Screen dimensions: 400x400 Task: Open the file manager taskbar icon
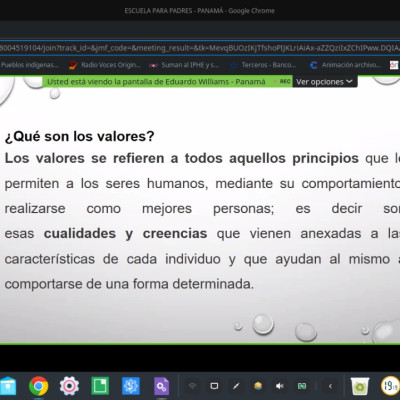coord(7,386)
